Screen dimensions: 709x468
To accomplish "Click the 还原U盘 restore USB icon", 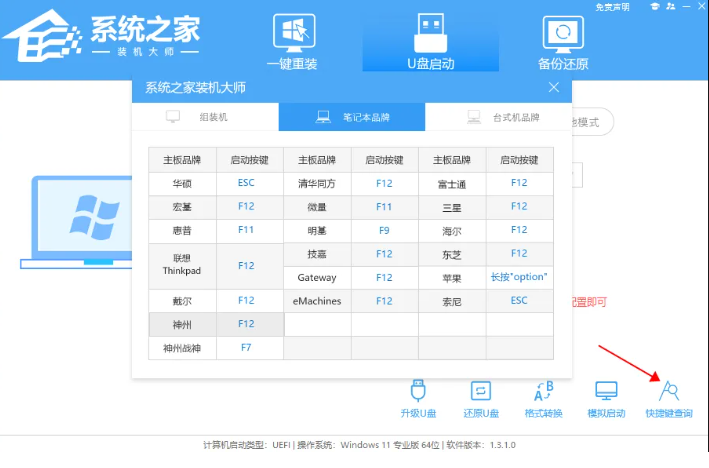I will [x=481, y=398].
